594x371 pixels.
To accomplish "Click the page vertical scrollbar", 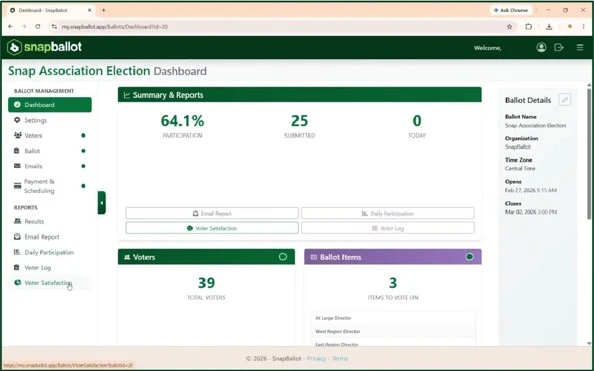I will [589, 153].
